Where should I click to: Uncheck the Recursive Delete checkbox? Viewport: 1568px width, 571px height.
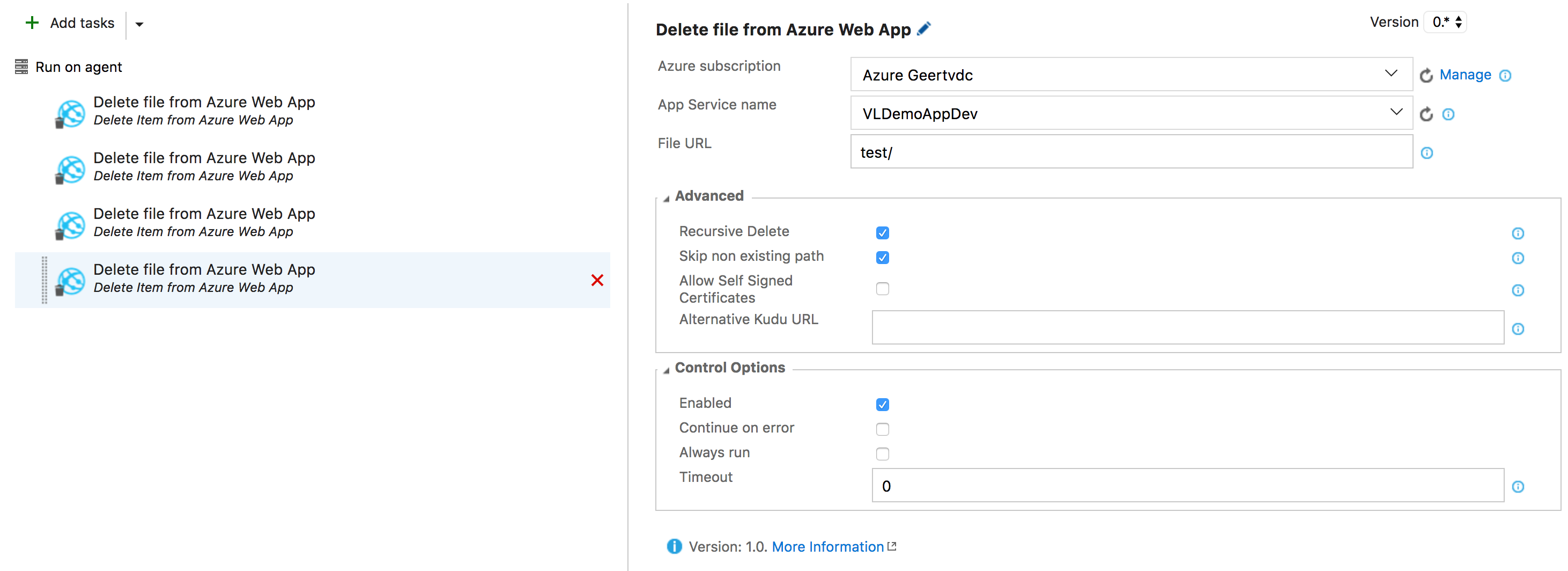(x=882, y=233)
